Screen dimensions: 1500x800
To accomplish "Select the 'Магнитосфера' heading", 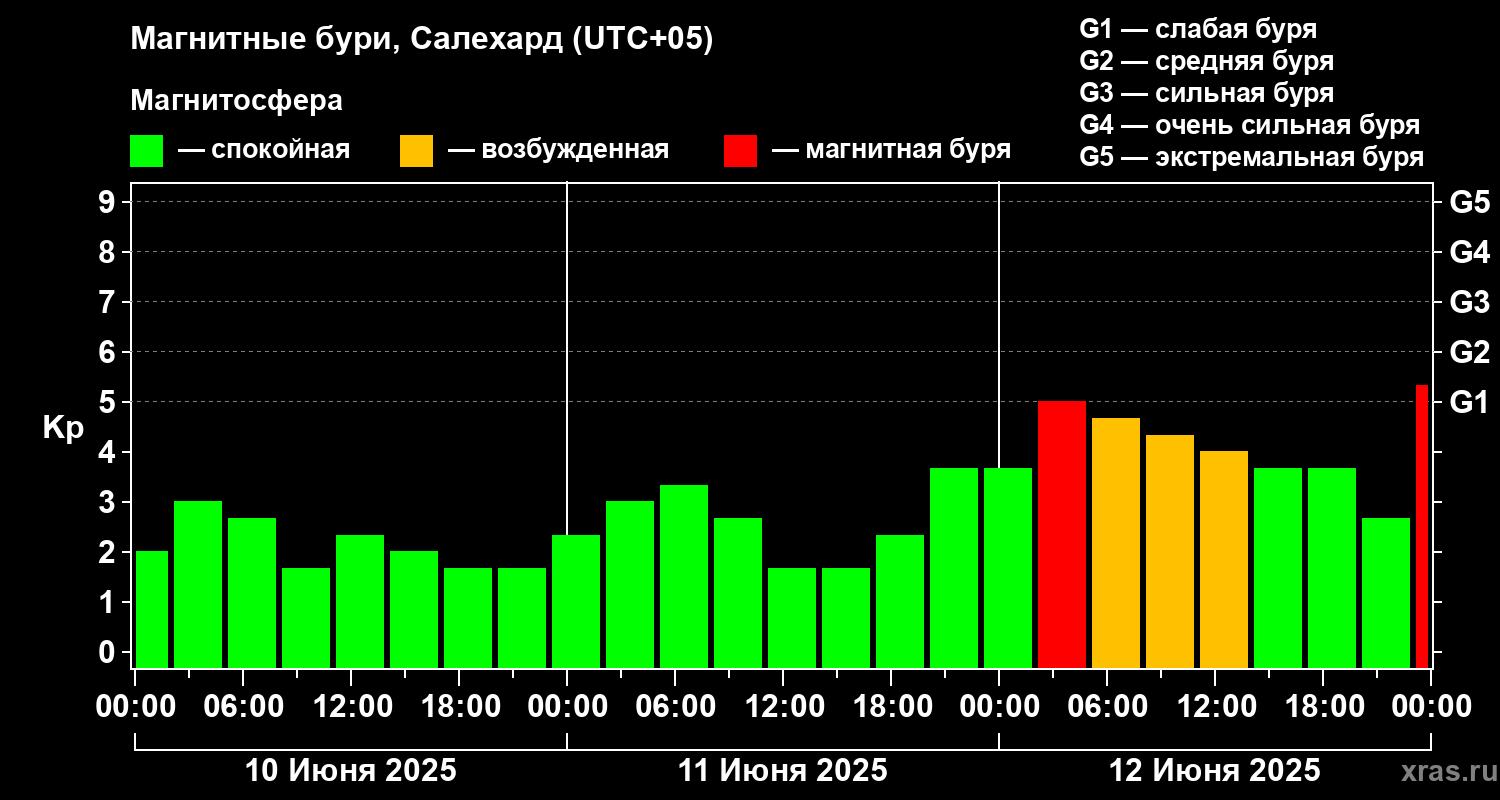I will (236, 101).
